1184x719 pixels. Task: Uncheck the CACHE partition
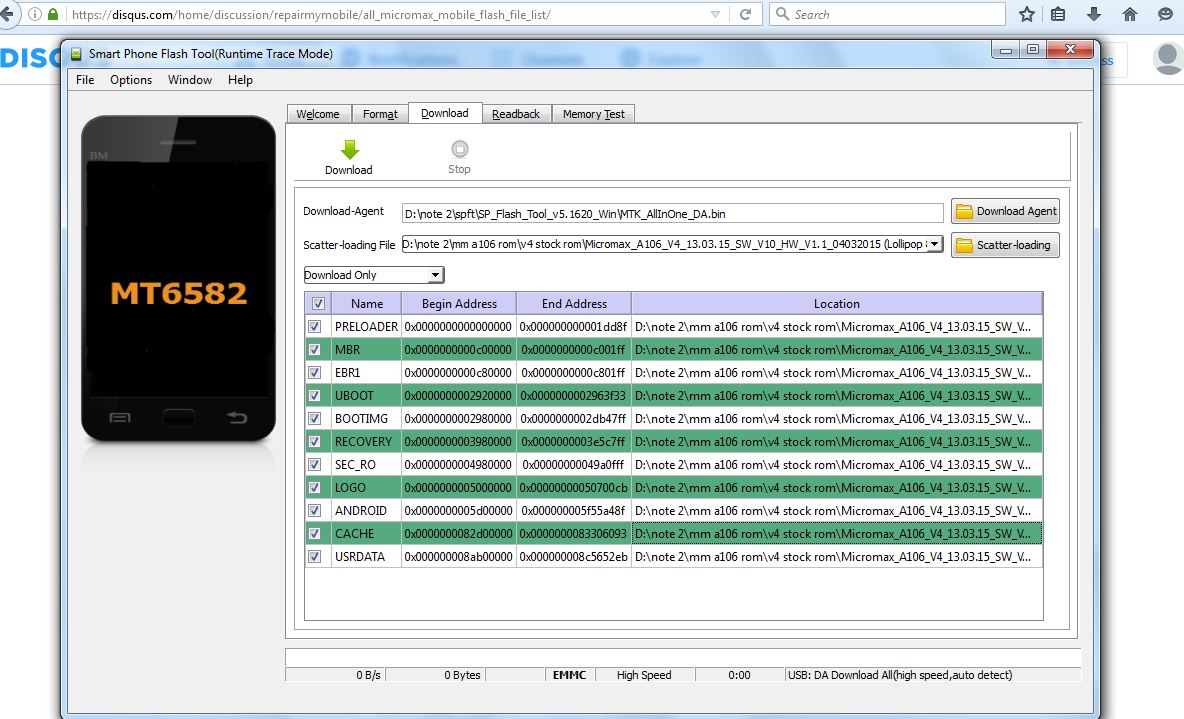[315, 534]
